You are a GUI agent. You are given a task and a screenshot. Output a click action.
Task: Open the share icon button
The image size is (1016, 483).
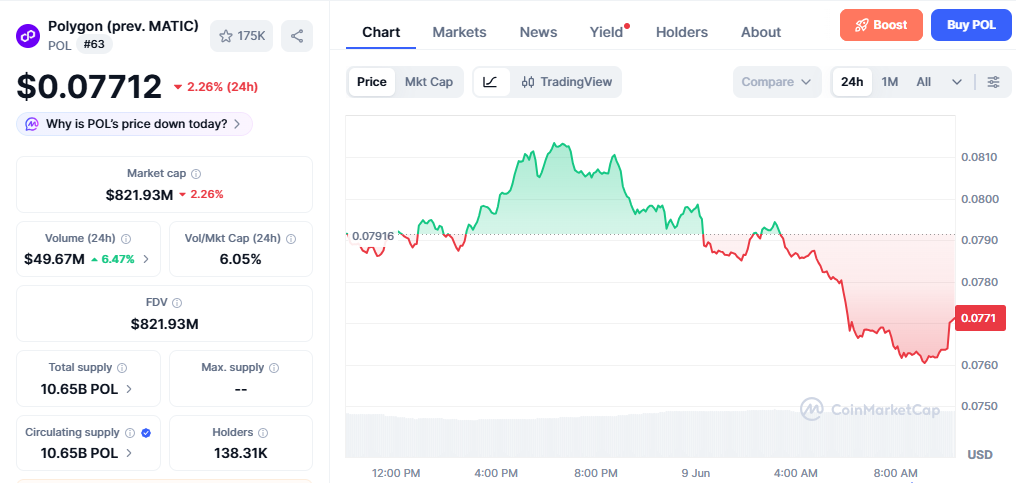click(297, 36)
